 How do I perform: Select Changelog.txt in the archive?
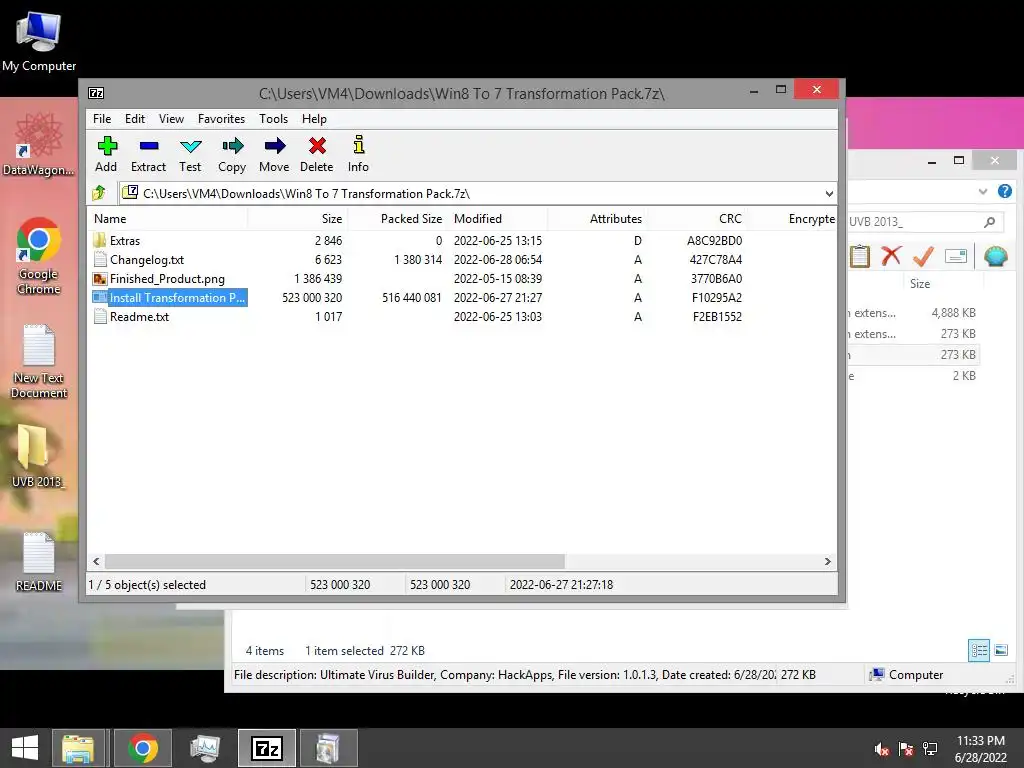(x=147, y=260)
